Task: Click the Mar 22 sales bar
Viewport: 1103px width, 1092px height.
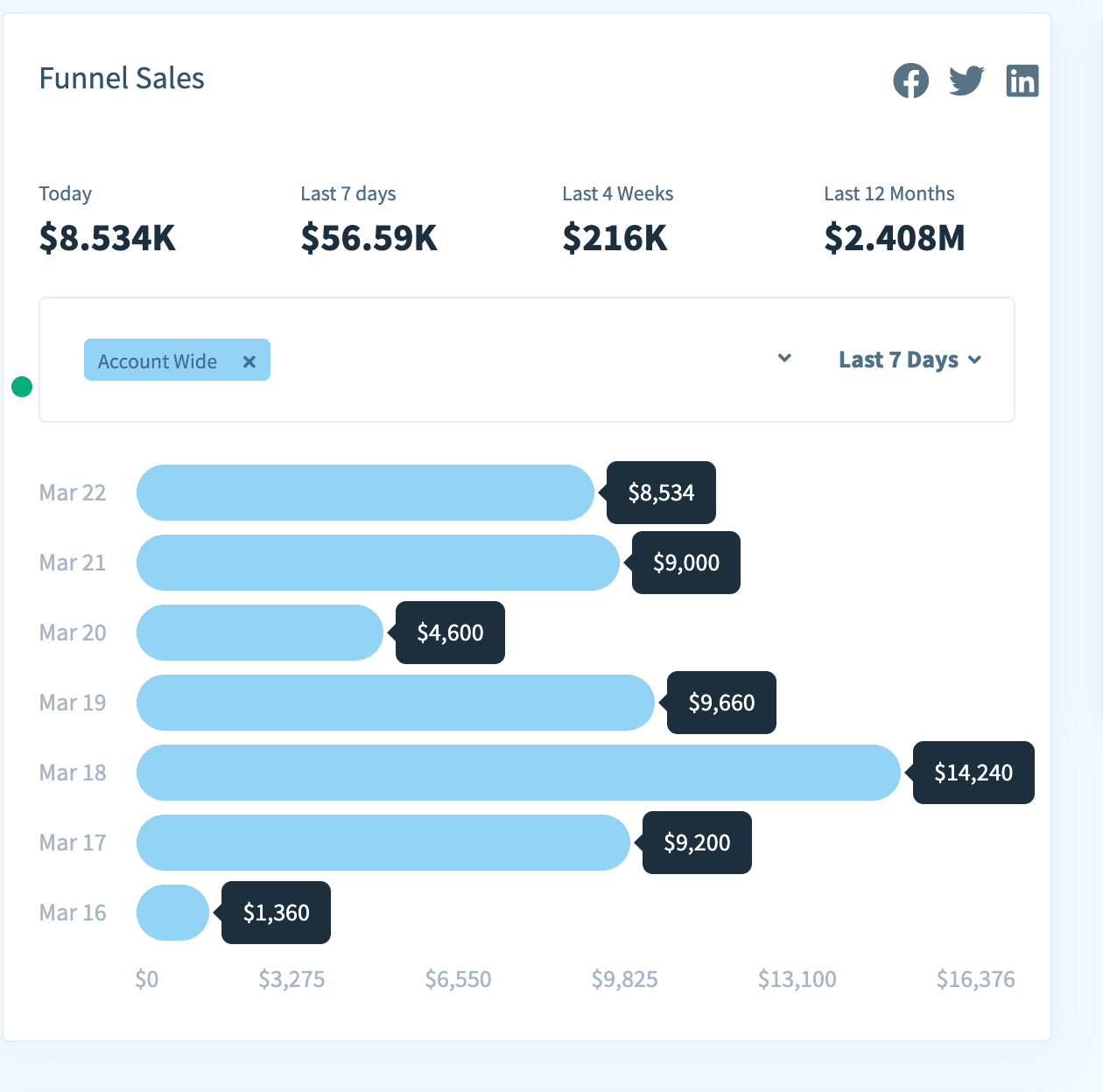Action: pyautogui.click(x=365, y=493)
